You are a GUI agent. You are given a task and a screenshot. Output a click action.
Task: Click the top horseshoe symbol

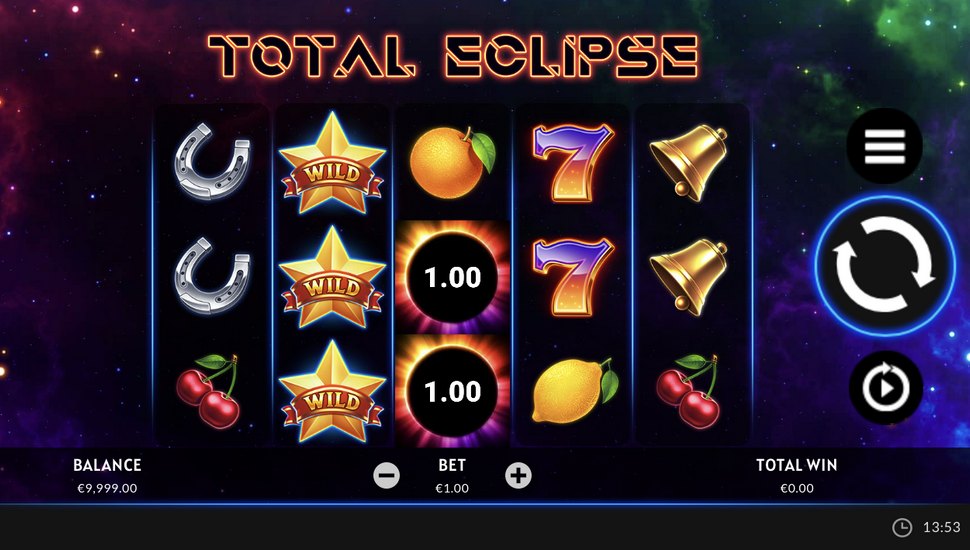(x=212, y=161)
